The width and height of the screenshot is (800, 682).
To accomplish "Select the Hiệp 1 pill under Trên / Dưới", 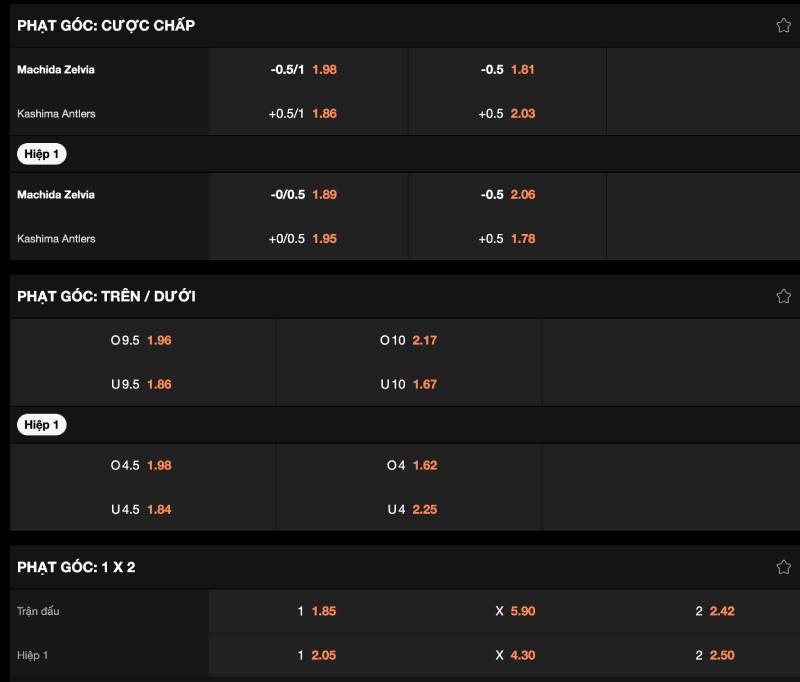I will 42,425.
